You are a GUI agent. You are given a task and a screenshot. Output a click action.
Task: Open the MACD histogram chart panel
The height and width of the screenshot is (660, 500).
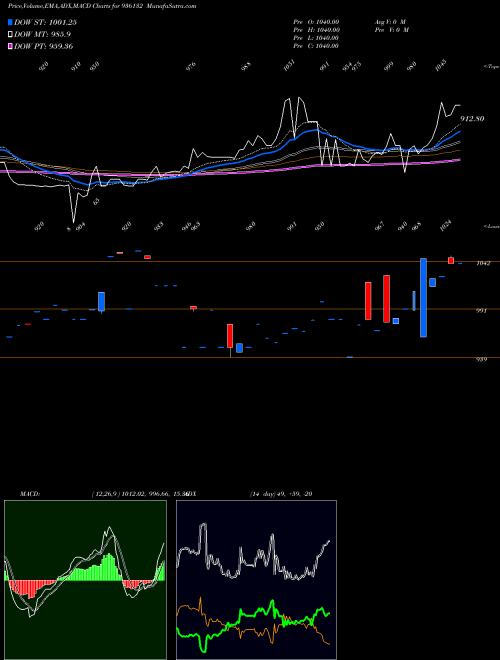(x=85, y=580)
